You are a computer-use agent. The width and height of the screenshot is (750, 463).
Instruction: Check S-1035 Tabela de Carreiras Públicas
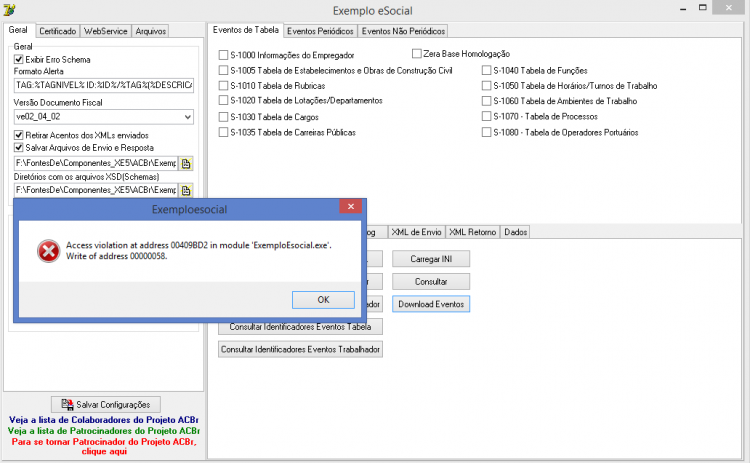[223, 132]
